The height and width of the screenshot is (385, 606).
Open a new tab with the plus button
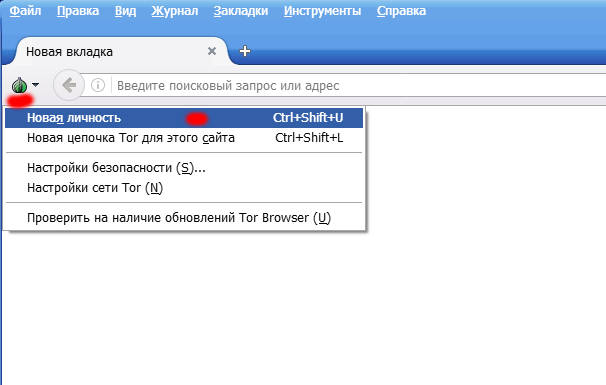[245, 51]
